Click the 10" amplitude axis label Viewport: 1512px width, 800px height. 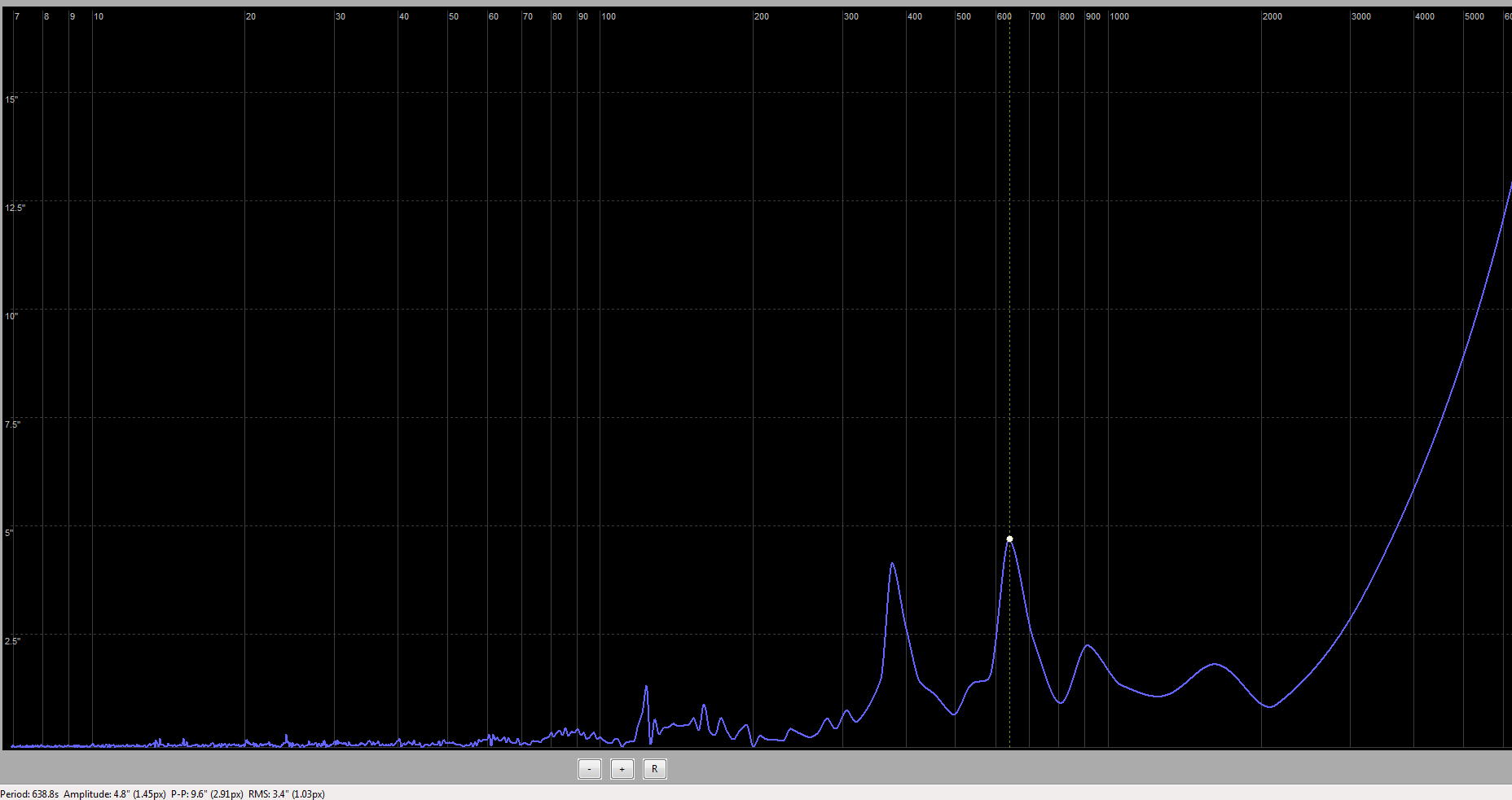tap(11, 316)
